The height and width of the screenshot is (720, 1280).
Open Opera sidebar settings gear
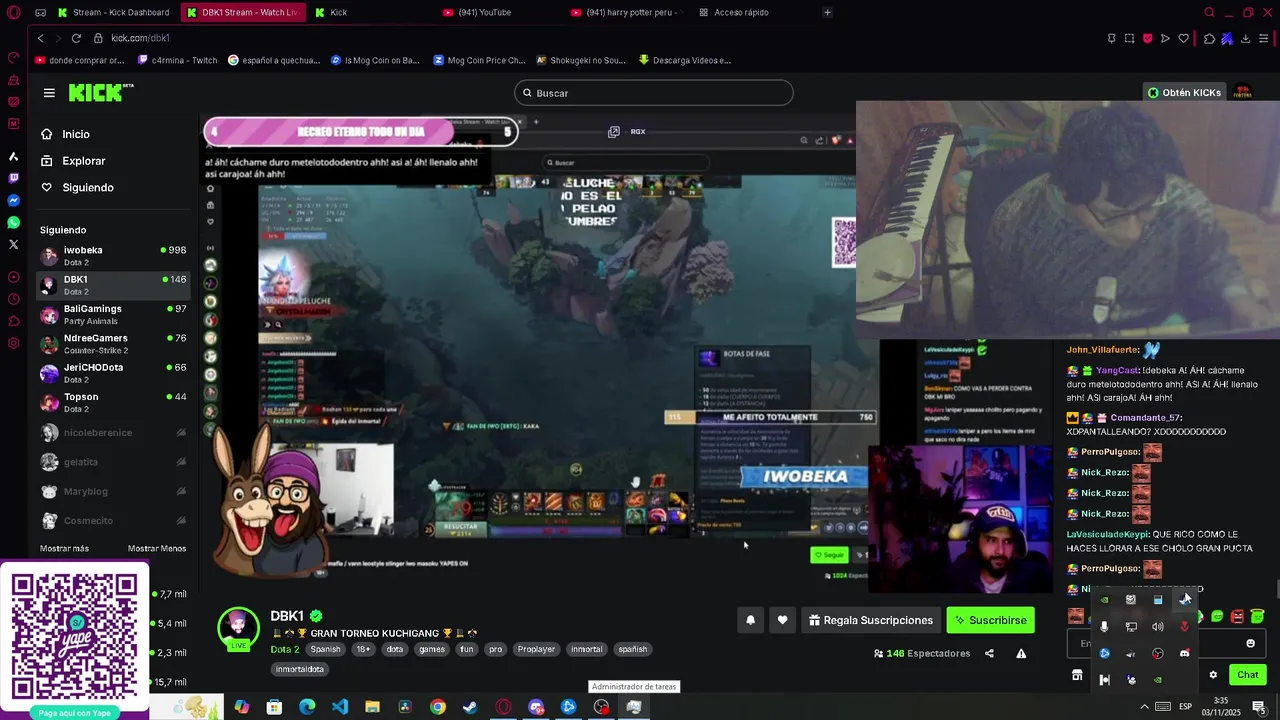pos(13,343)
